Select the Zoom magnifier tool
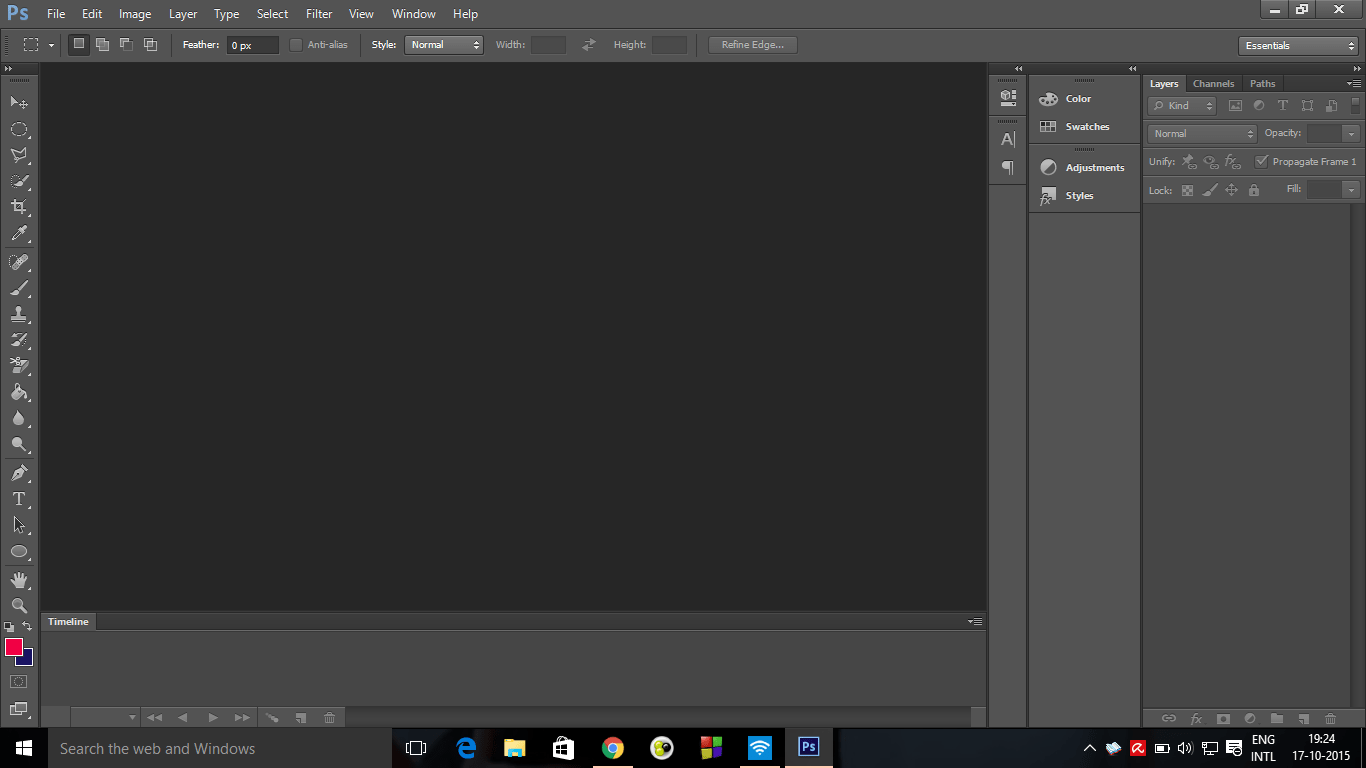 point(19,605)
